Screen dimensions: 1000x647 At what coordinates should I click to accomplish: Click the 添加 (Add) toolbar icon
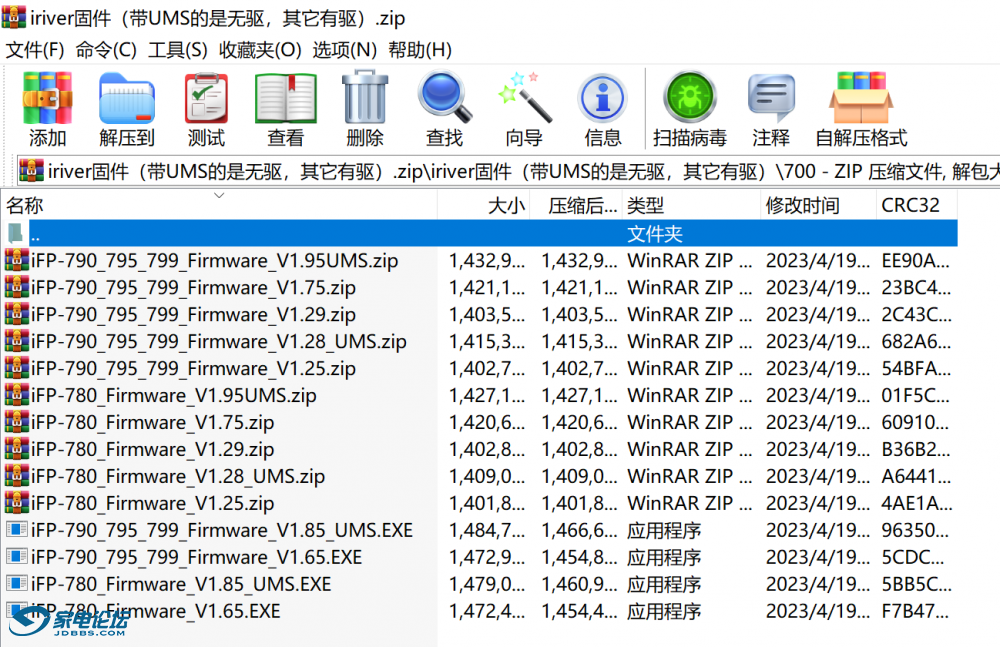(47, 98)
